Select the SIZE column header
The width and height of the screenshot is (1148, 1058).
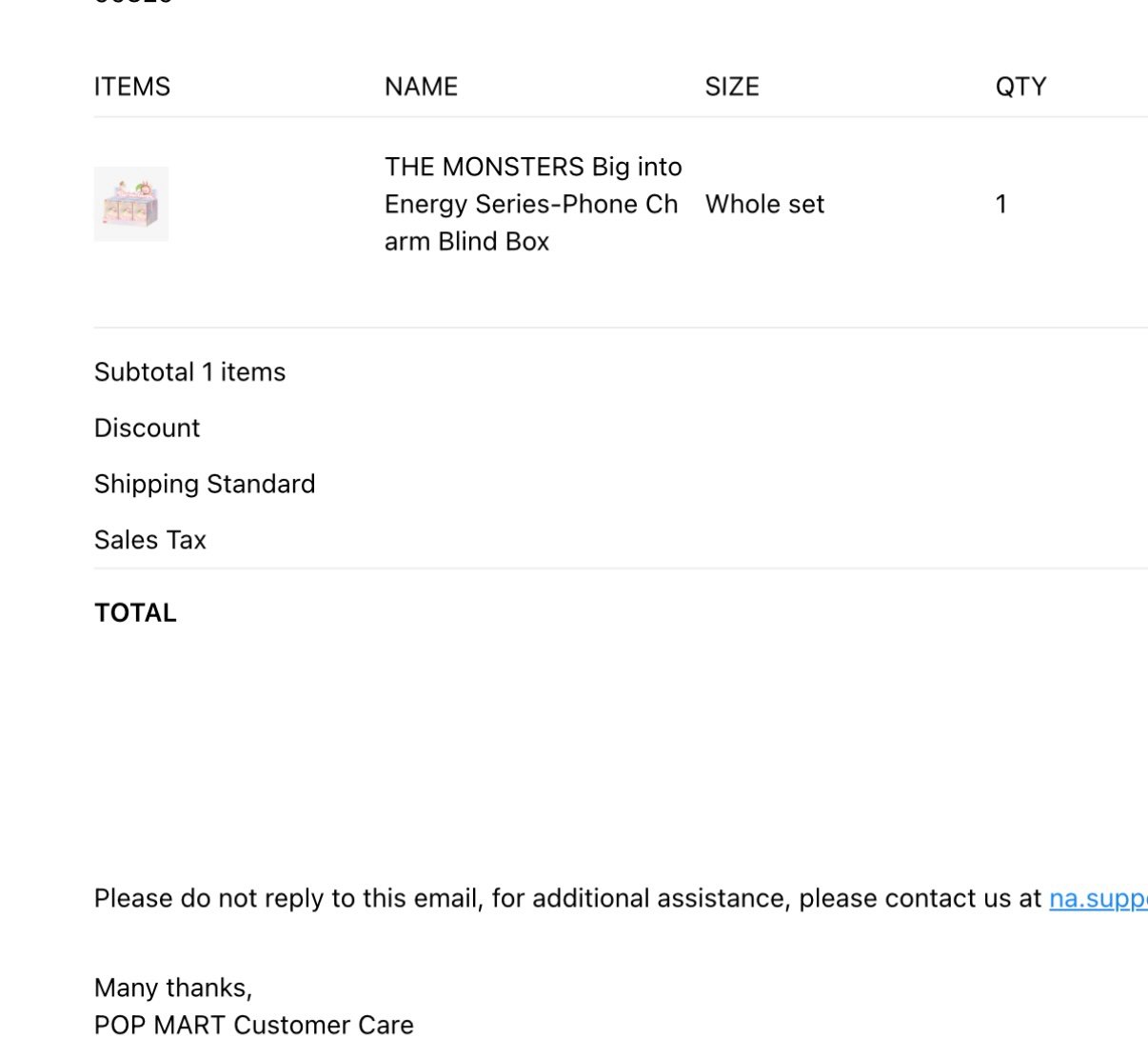[732, 87]
